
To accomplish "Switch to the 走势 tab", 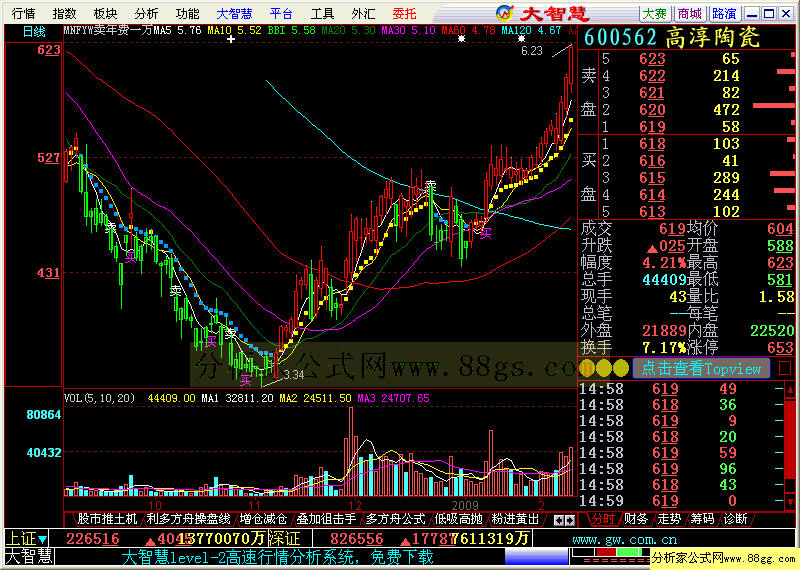I will coord(669,519).
